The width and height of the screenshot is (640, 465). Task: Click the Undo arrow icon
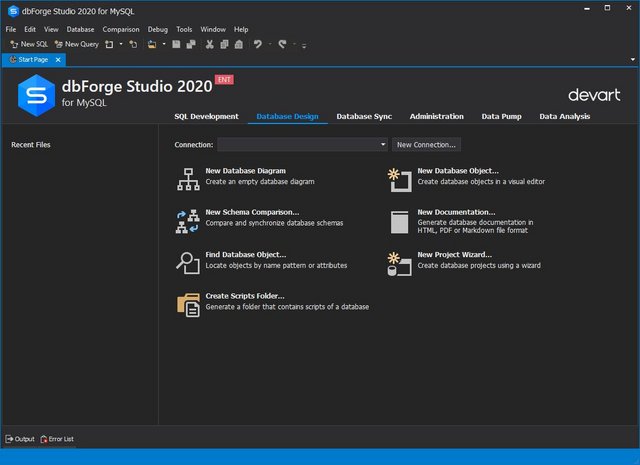[x=258, y=44]
